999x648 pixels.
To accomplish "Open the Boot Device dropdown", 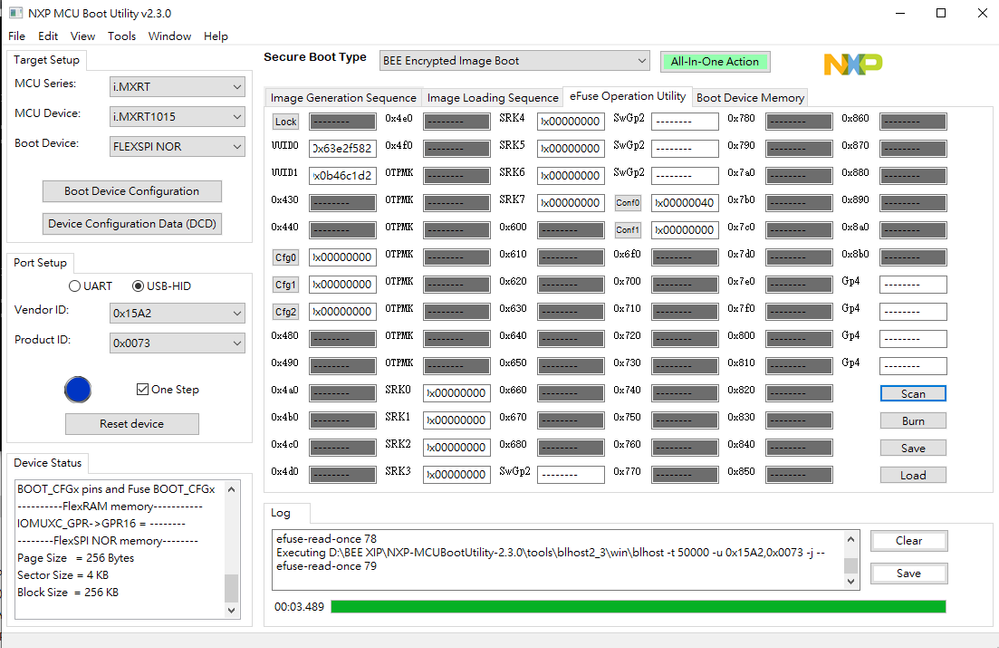I will (x=177, y=147).
